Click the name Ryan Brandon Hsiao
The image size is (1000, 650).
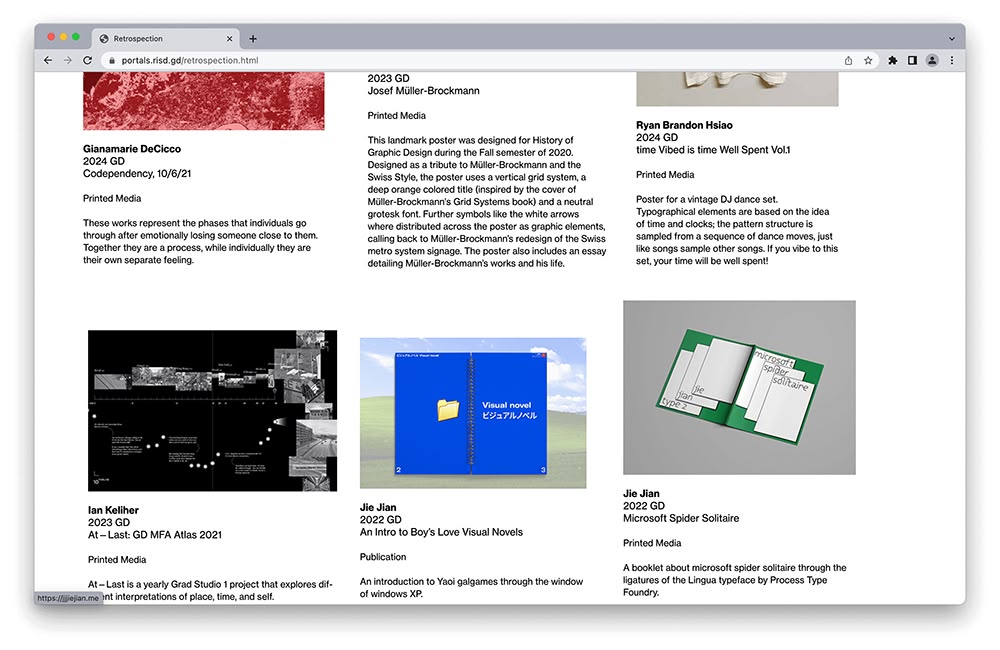684,125
